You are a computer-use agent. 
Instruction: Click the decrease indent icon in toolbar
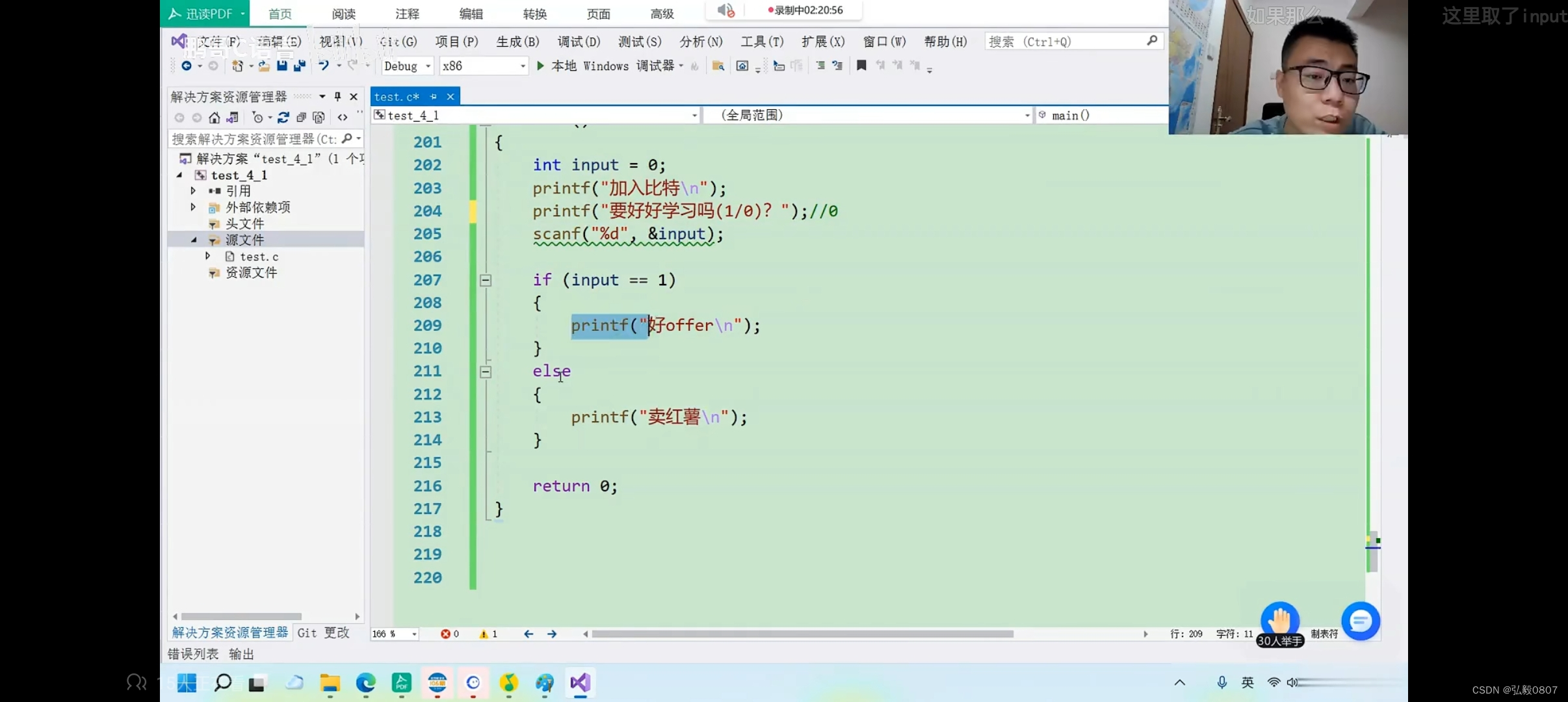click(820, 66)
